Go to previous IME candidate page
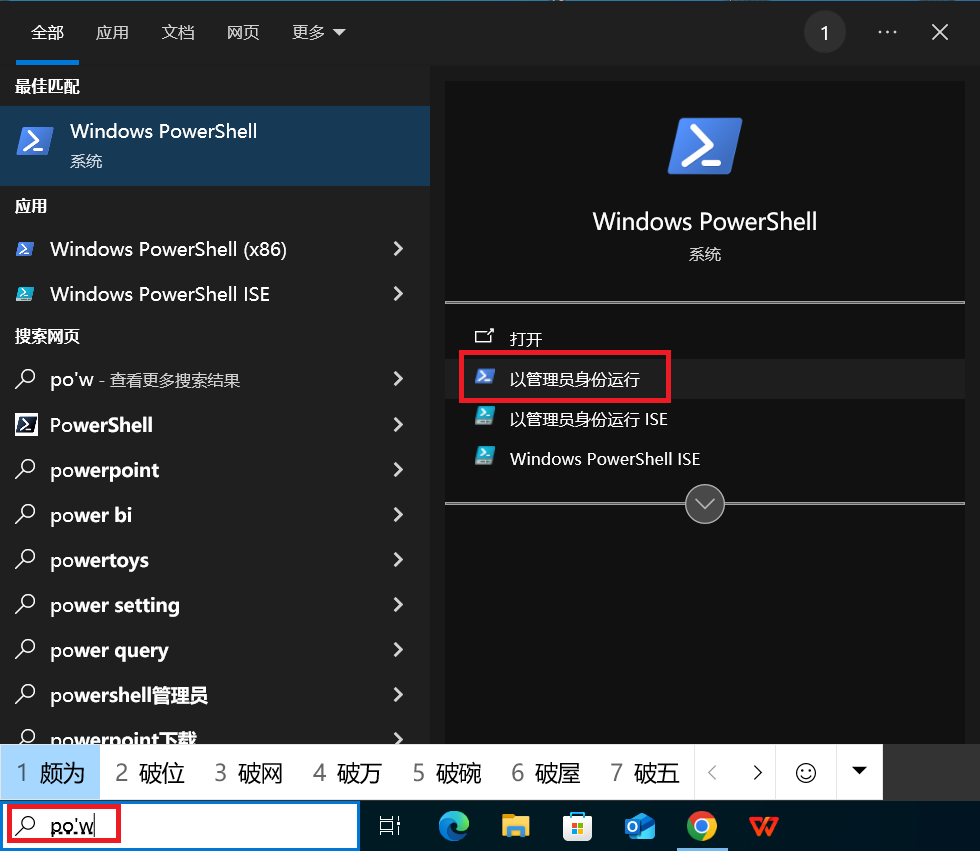 pyautogui.click(x=712, y=773)
